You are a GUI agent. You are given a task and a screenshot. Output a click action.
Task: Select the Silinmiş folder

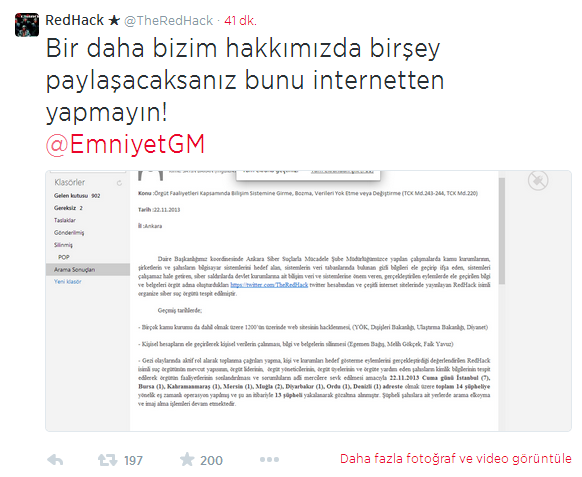tap(63, 245)
